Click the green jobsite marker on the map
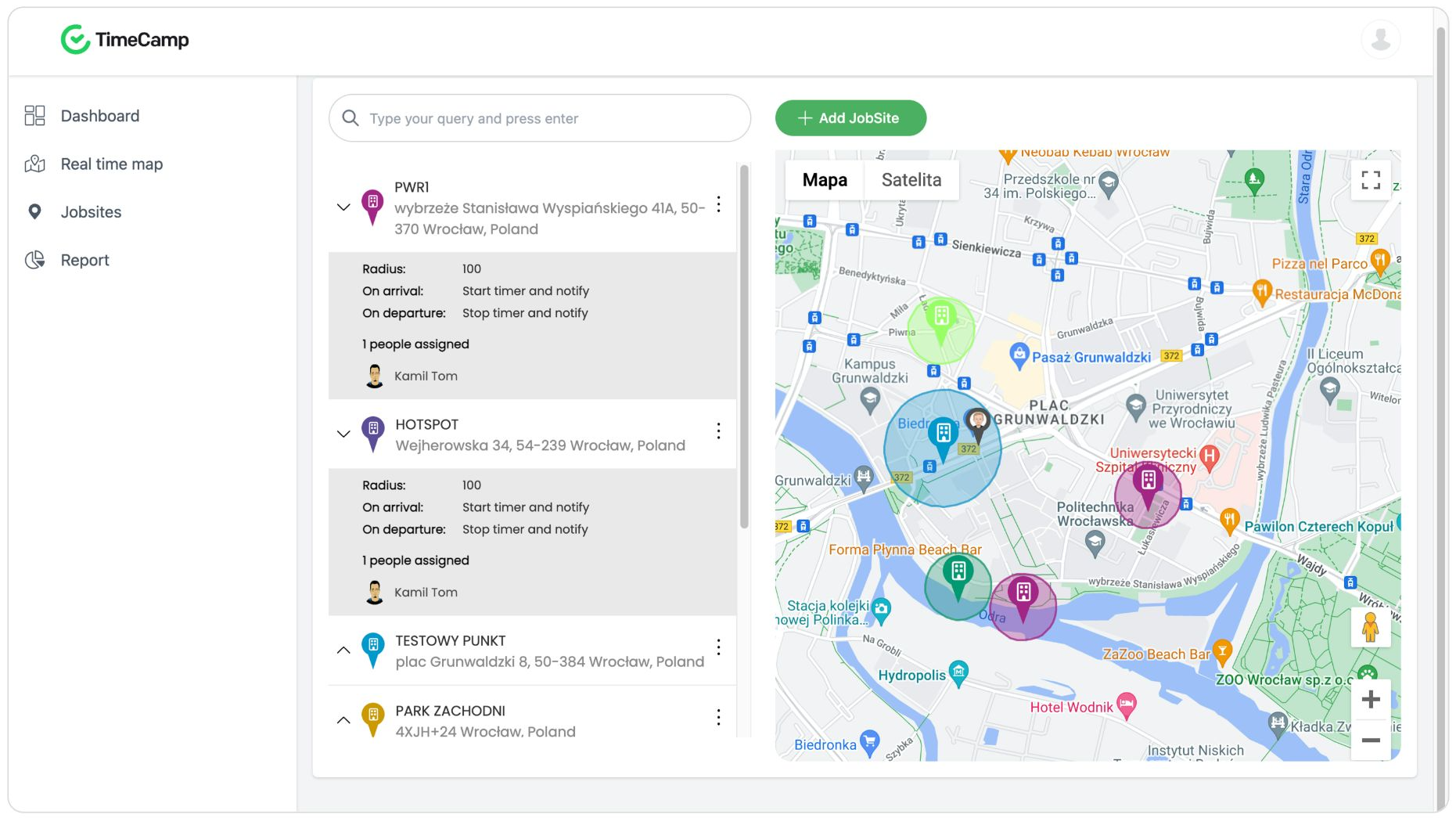The width and height of the screenshot is (1456, 818). [x=941, y=321]
